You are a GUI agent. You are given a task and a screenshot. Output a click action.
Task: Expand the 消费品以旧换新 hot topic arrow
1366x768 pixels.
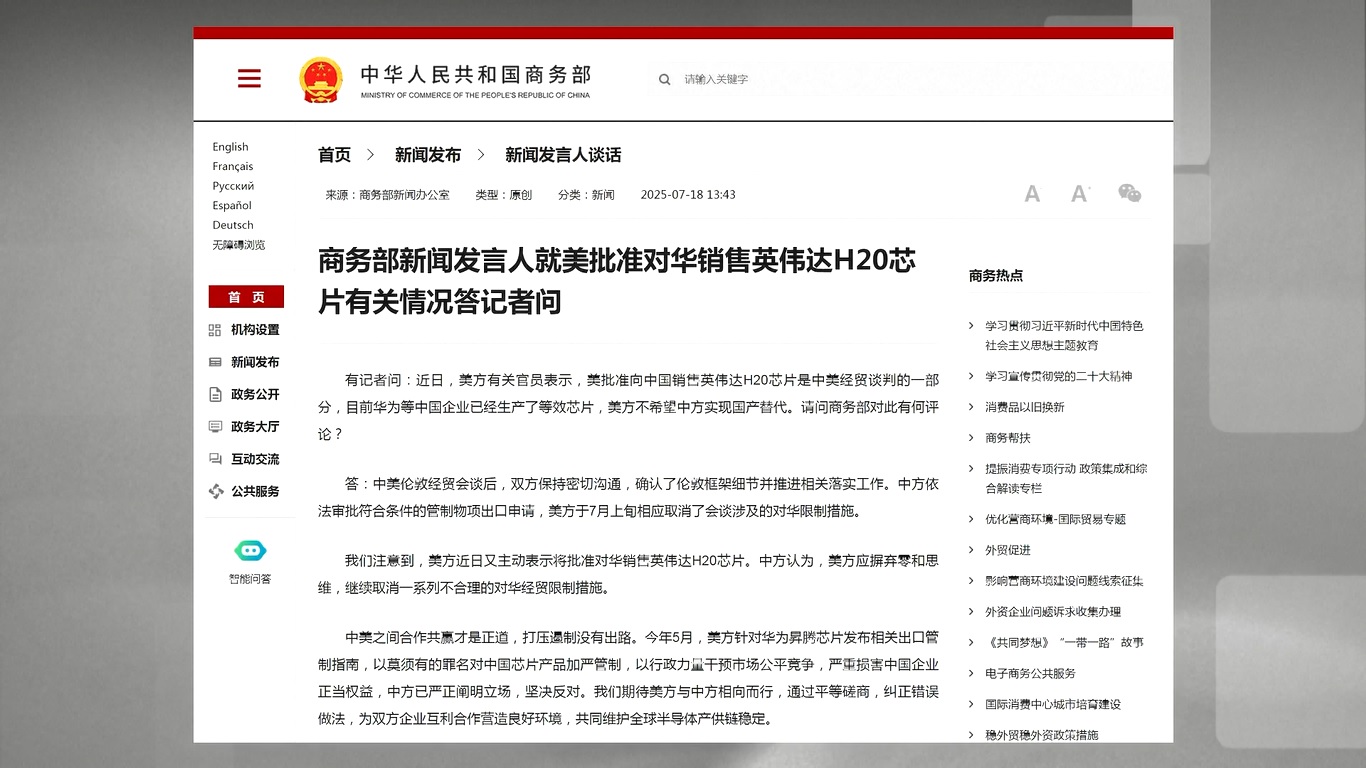[x=971, y=407]
